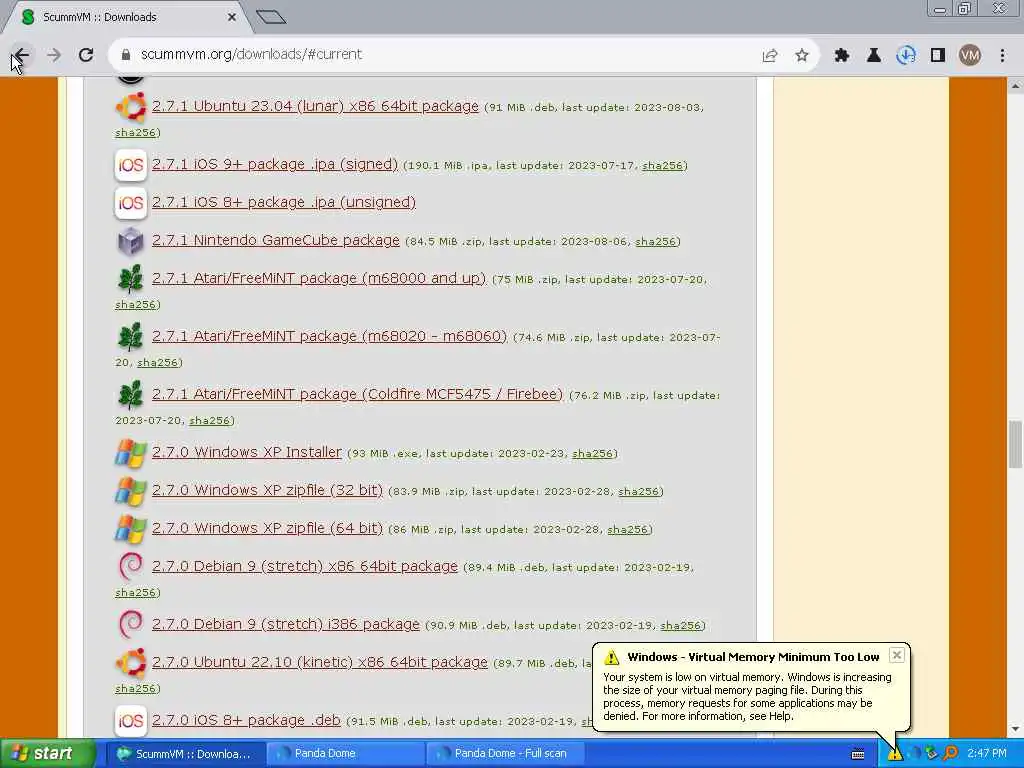Open the Extensions puzzle icon
Image resolution: width=1024 pixels, height=768 pixels.
point(842,56)
